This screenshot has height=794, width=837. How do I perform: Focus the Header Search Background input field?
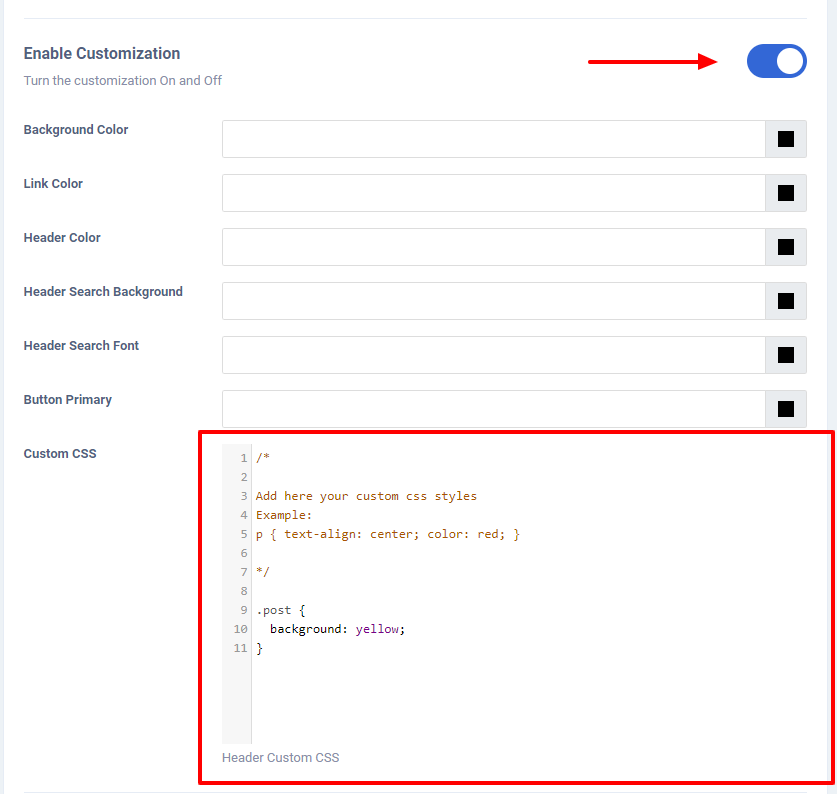tap(494, 301)
